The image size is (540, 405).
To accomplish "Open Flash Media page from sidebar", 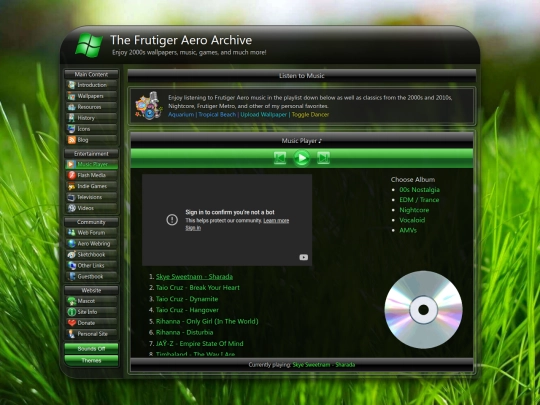I will (91, 175).
